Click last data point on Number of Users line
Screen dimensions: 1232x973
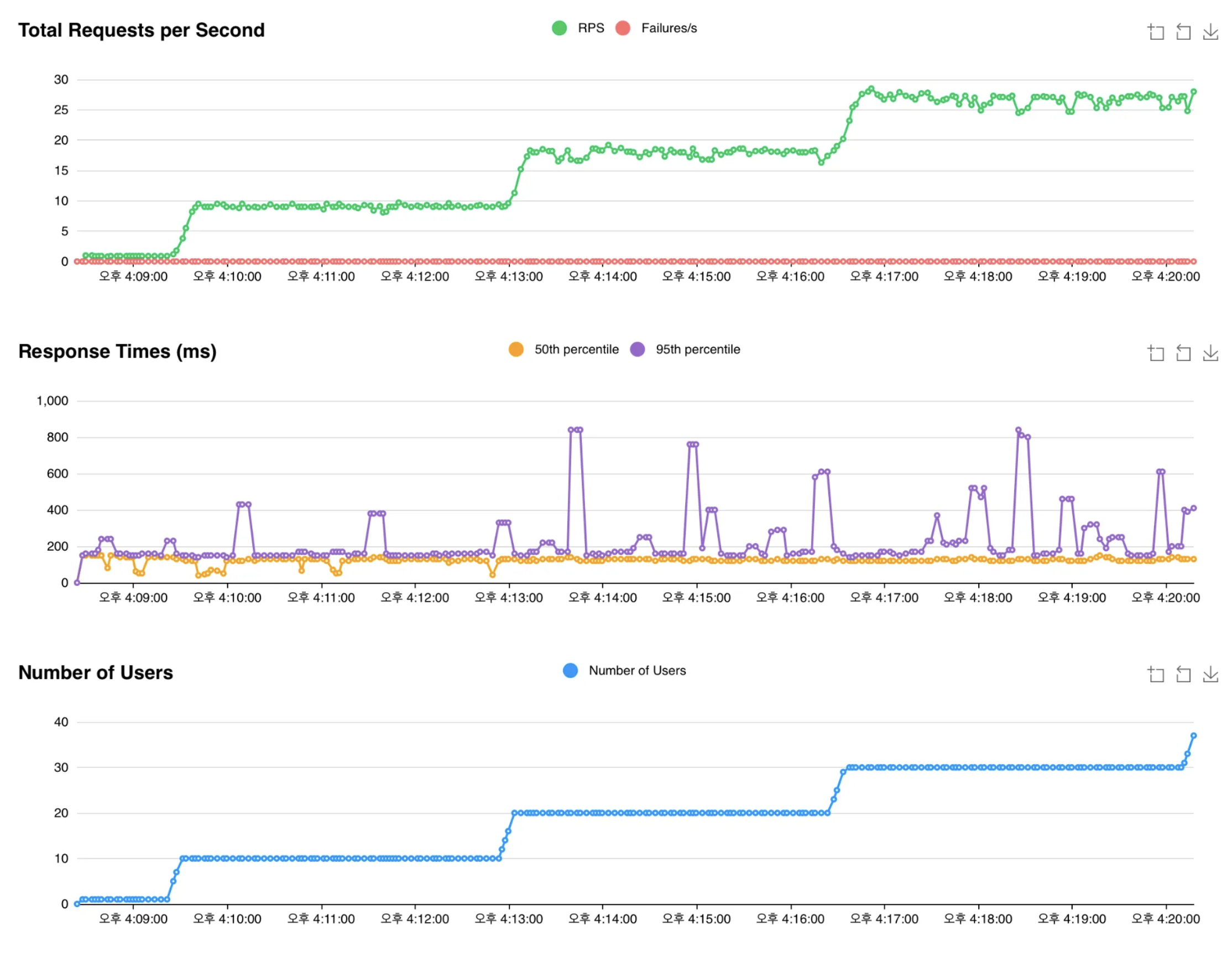1193,735
